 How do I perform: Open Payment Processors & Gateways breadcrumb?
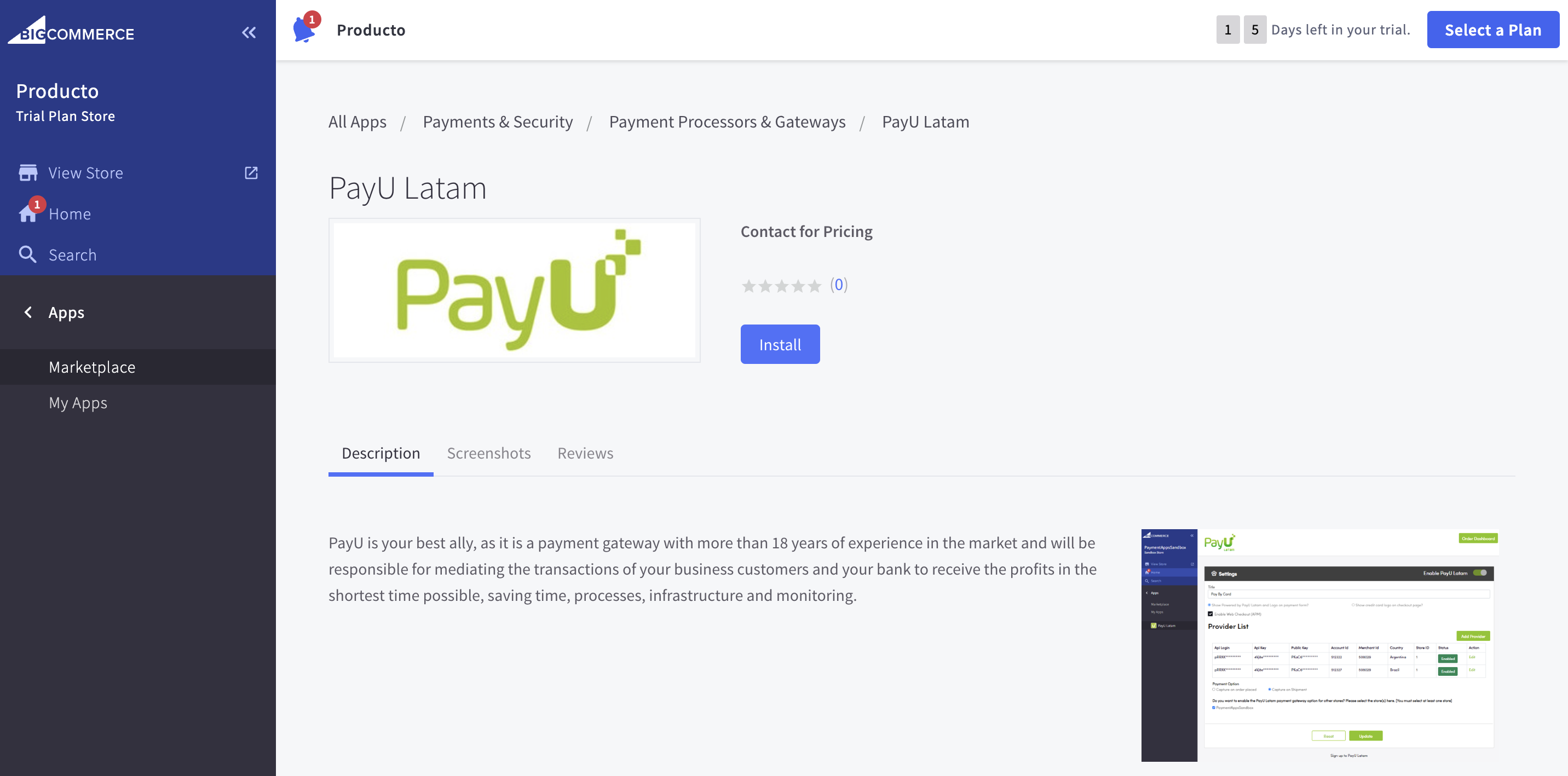[727, 121]
